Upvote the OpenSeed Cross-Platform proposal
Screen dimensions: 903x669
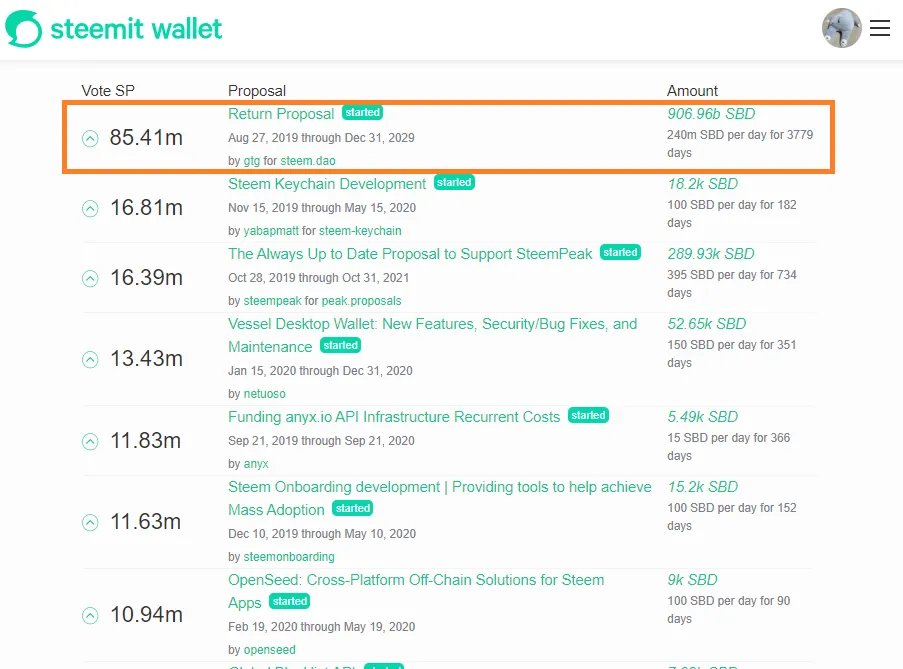90,615
